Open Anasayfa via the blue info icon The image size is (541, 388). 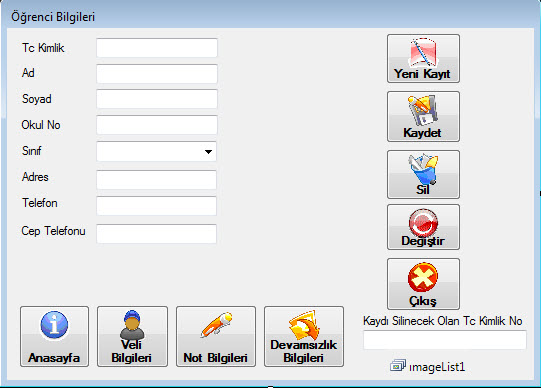pyautogui.click(x=54, y=325)
